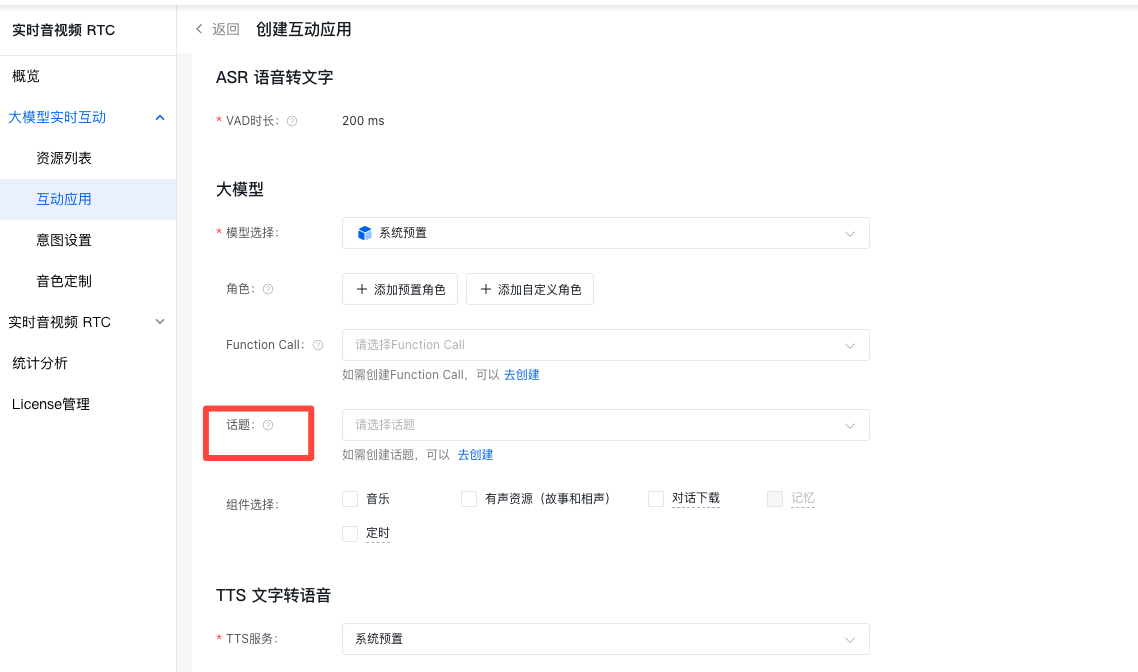
Task: Enable the 定时 checkbox
Action: click(350, 534)
